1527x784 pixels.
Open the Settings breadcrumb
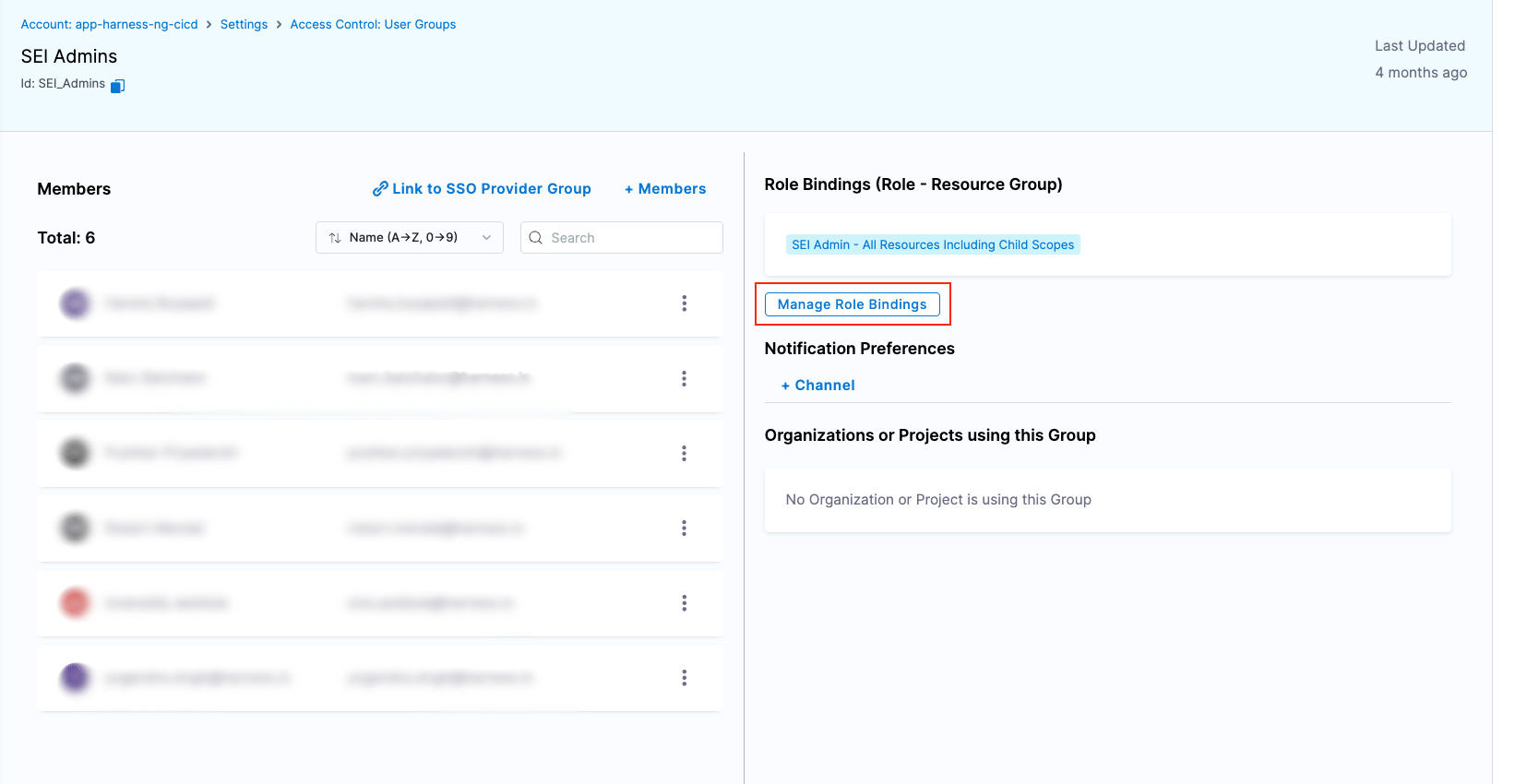point(244,24)
